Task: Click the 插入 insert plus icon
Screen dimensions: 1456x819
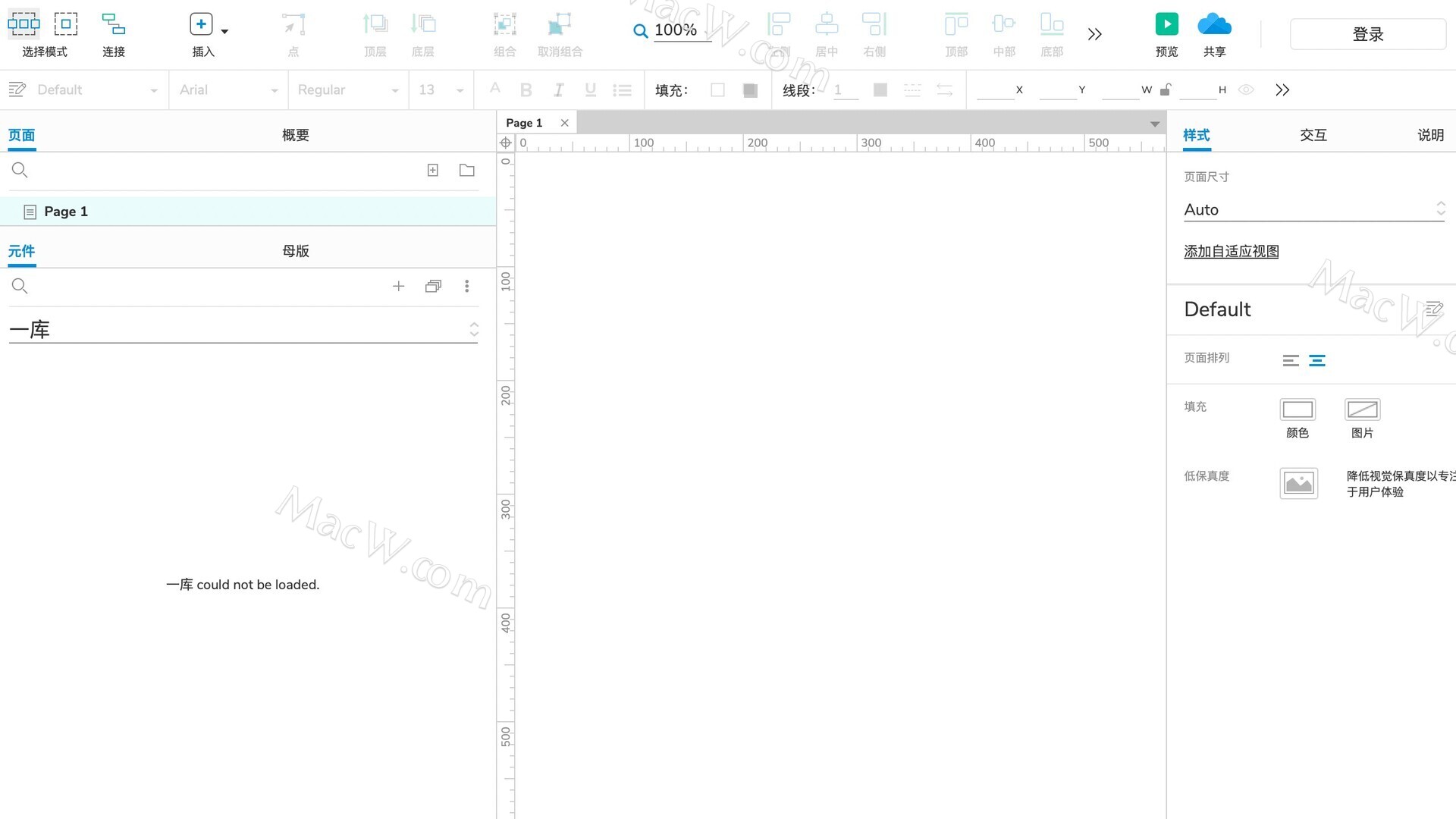Action: (201, 24)
